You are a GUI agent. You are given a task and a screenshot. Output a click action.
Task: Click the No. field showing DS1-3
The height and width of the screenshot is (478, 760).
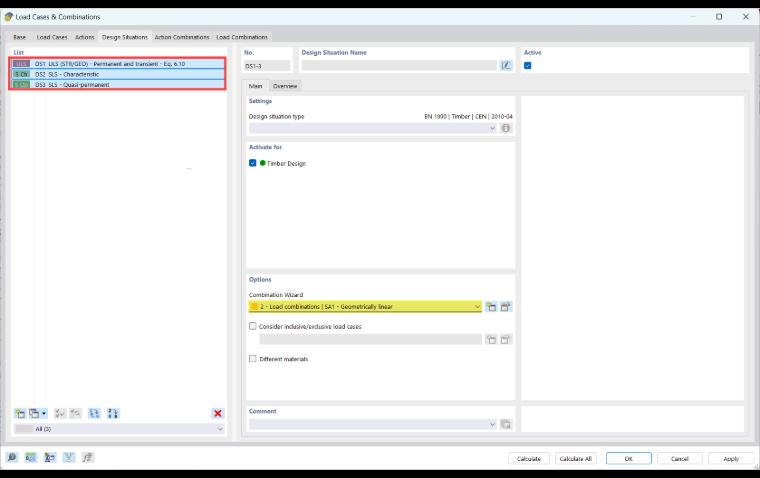[x=267, y=65]
